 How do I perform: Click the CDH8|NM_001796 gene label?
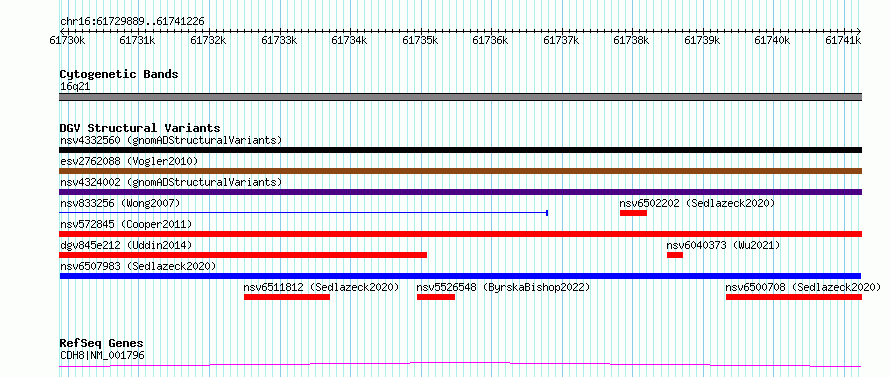click(102, 355)
